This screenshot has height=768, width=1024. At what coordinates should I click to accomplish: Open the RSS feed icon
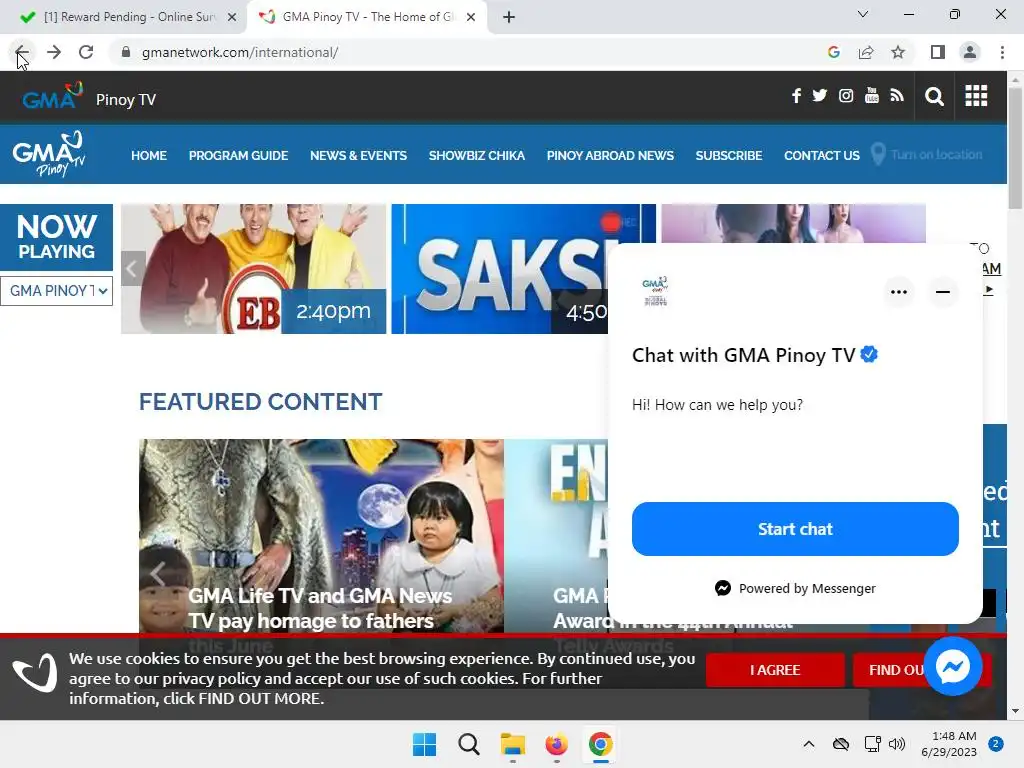coord(897,96)
